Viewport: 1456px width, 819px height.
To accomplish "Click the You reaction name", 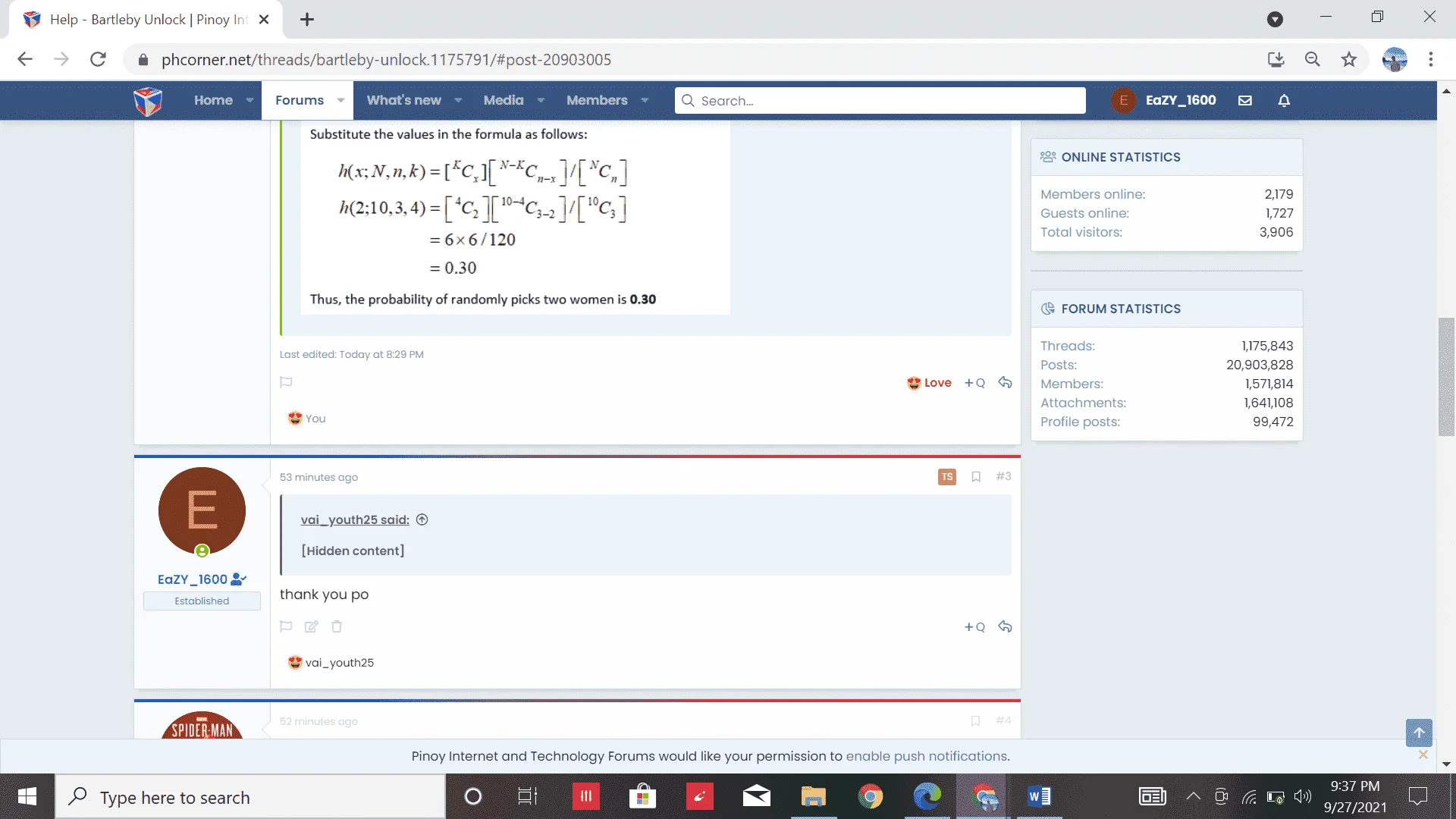I will coord(315,419).
